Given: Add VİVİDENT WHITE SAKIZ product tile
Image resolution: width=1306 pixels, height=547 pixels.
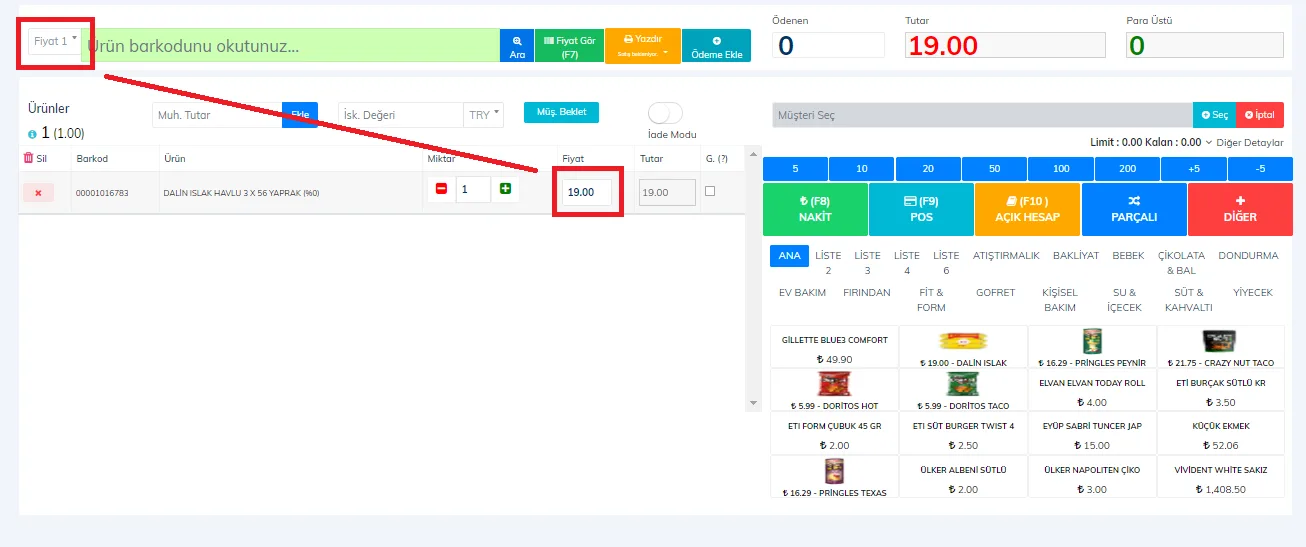Looking at the screenshot, I should 1221,477.
